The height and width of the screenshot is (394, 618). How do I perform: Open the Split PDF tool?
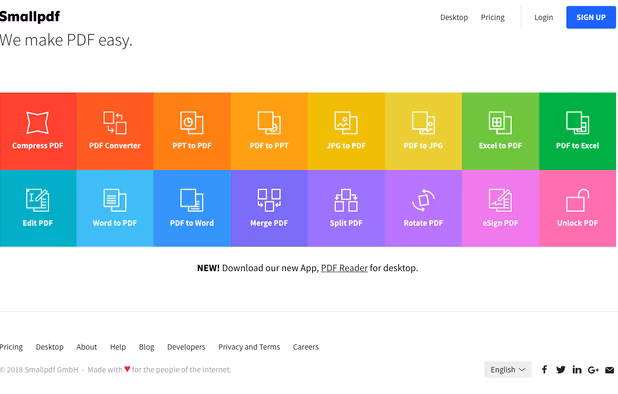[346, 208]
